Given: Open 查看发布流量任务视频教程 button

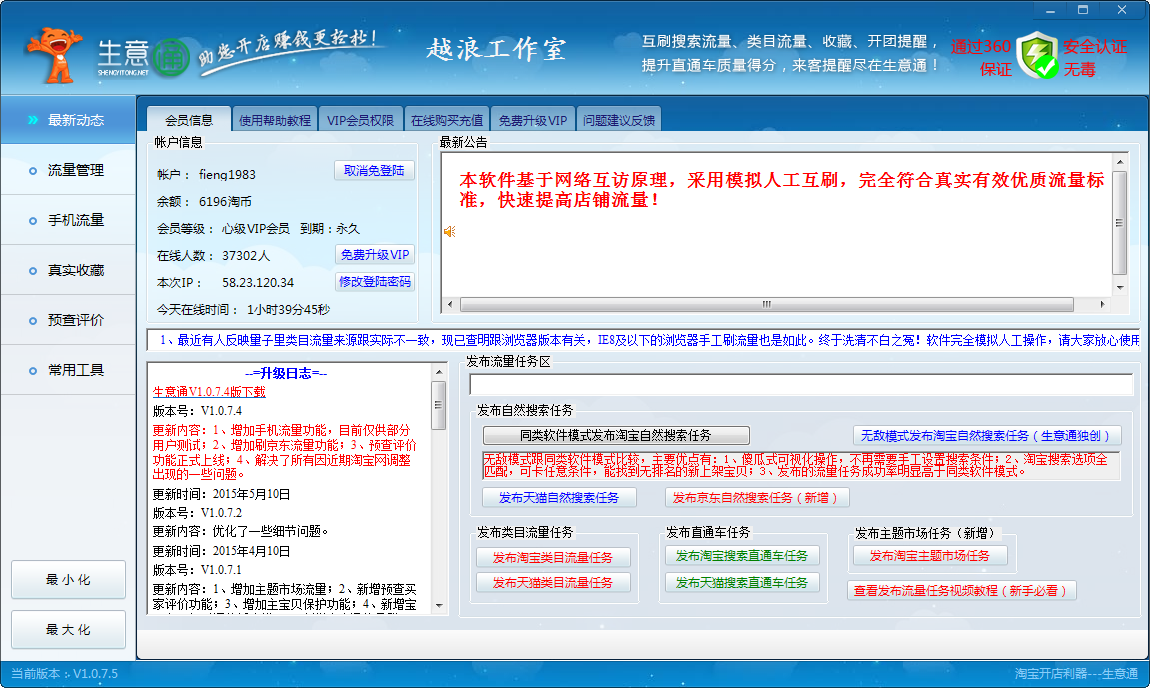Looking at the screenshot, I should pos(962,590).
